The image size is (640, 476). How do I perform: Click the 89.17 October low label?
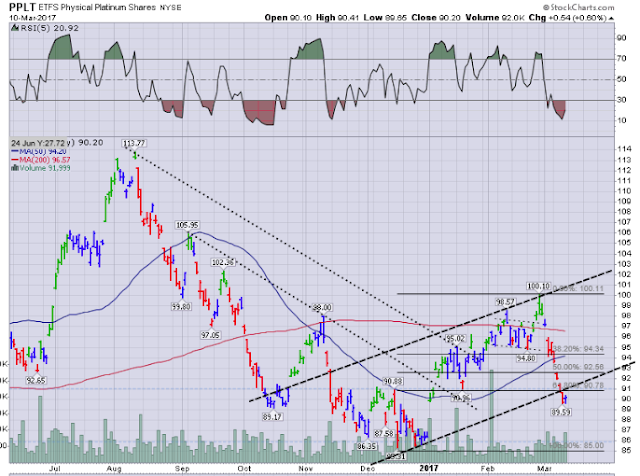tap(272, 417)
